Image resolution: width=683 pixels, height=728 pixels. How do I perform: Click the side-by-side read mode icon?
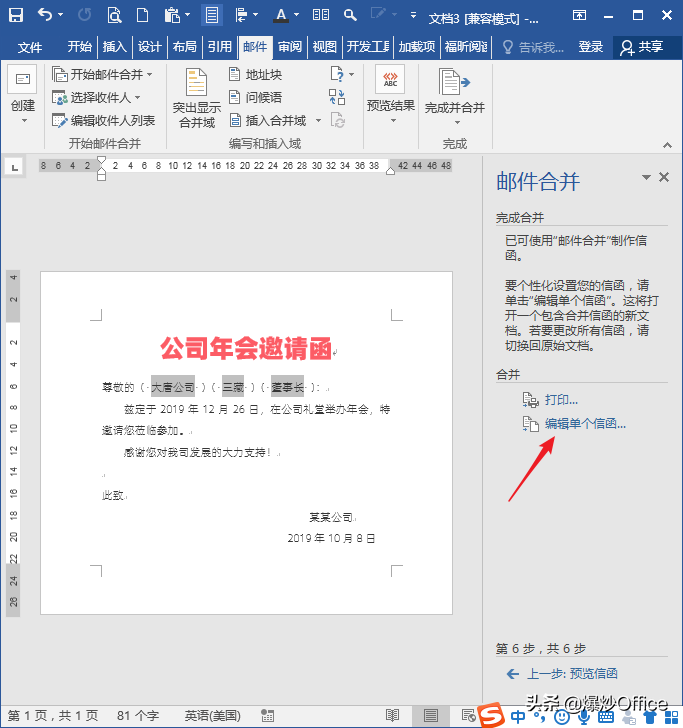321,15
